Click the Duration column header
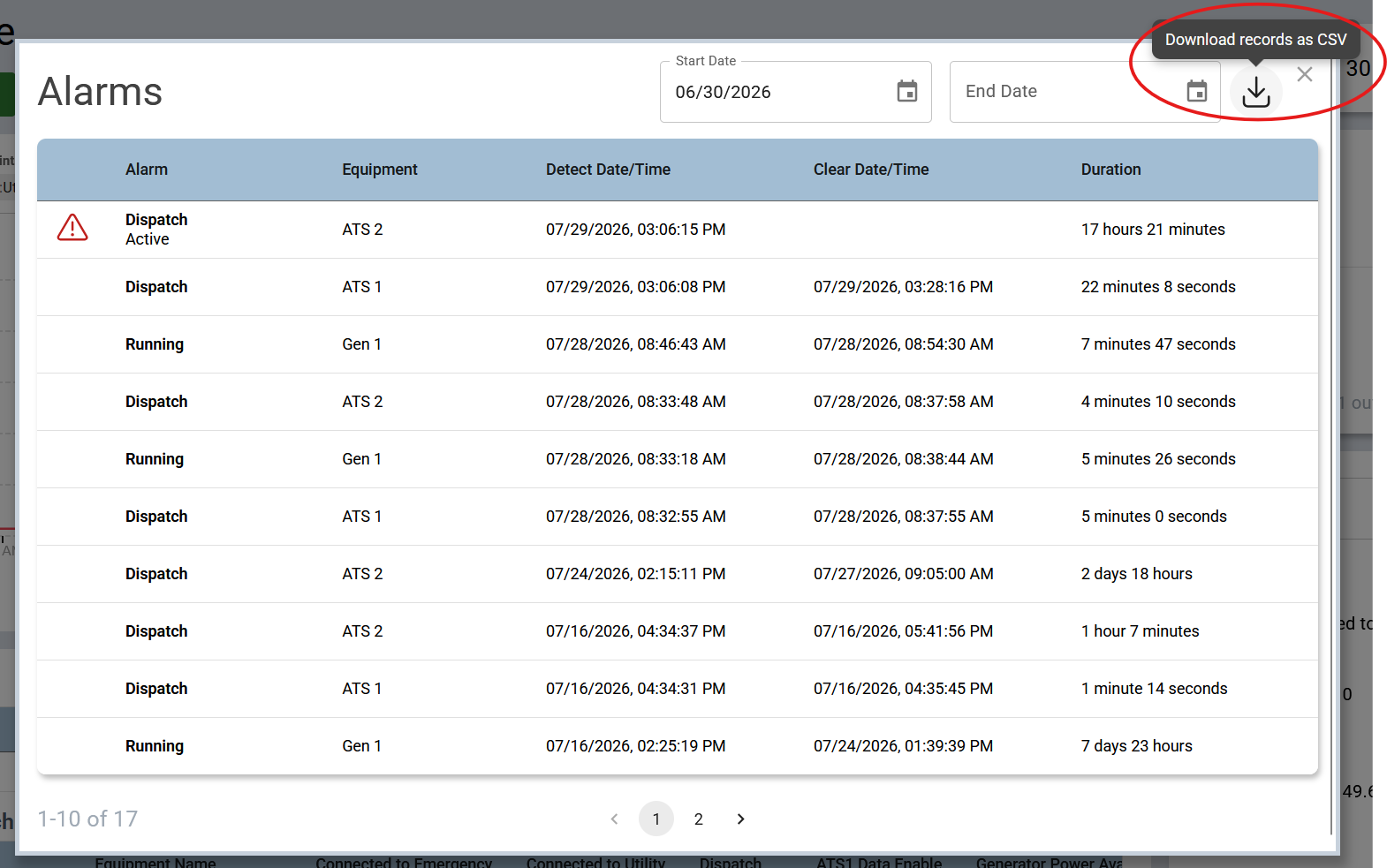Viewport: 1387px width, 868px height. tap(1110, 170)
